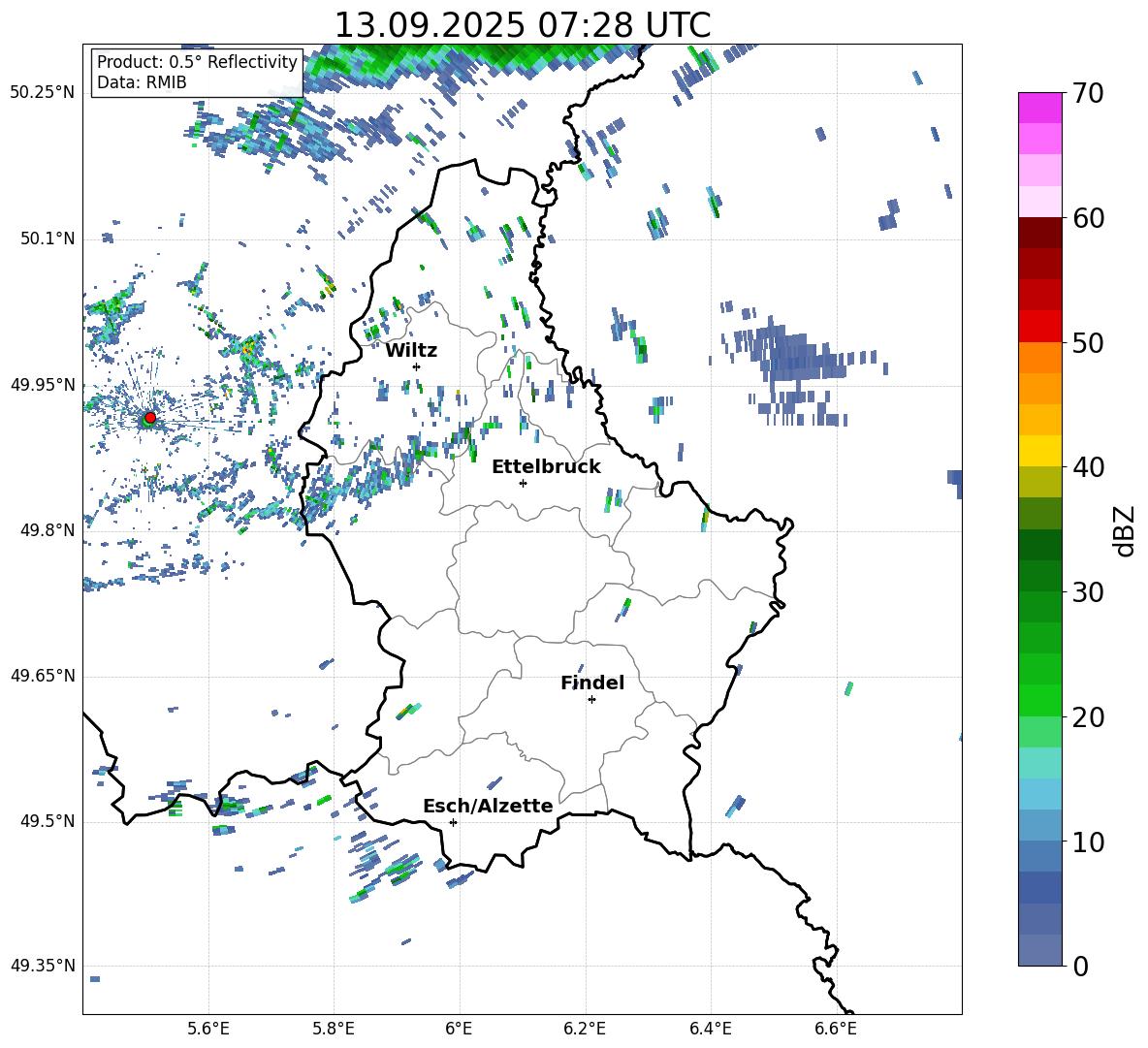Click the latitude label 50.1°N

coord(47,239)
